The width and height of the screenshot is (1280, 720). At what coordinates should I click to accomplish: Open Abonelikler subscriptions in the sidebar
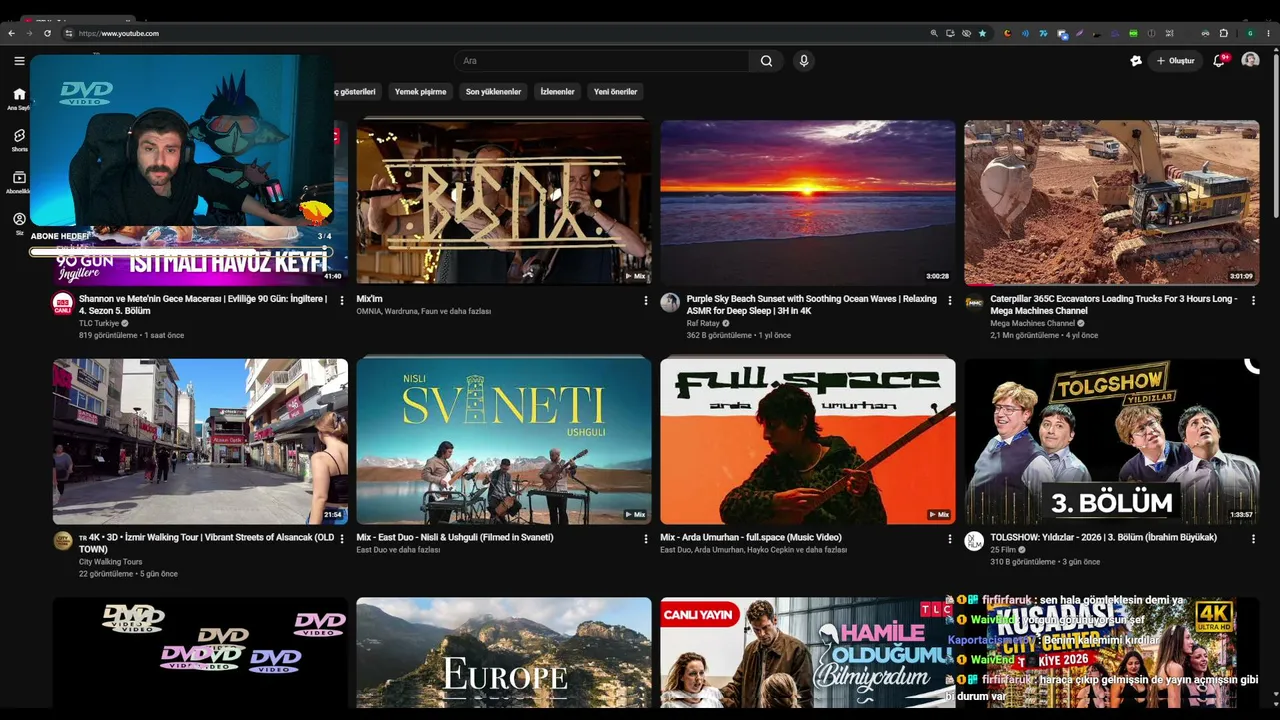[x=19, y=181]
